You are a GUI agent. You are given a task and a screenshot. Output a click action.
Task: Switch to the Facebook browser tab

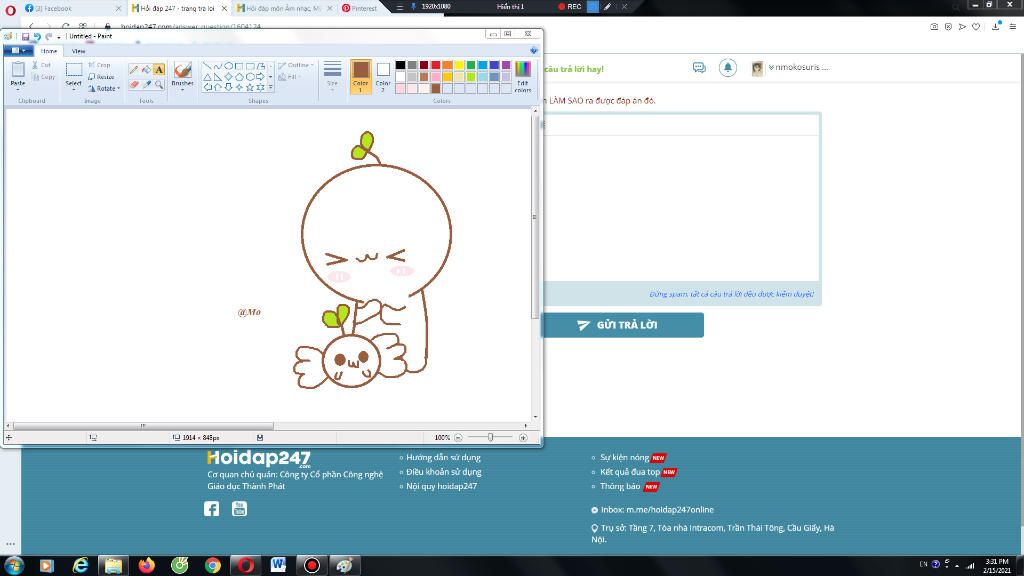(72, 8)
